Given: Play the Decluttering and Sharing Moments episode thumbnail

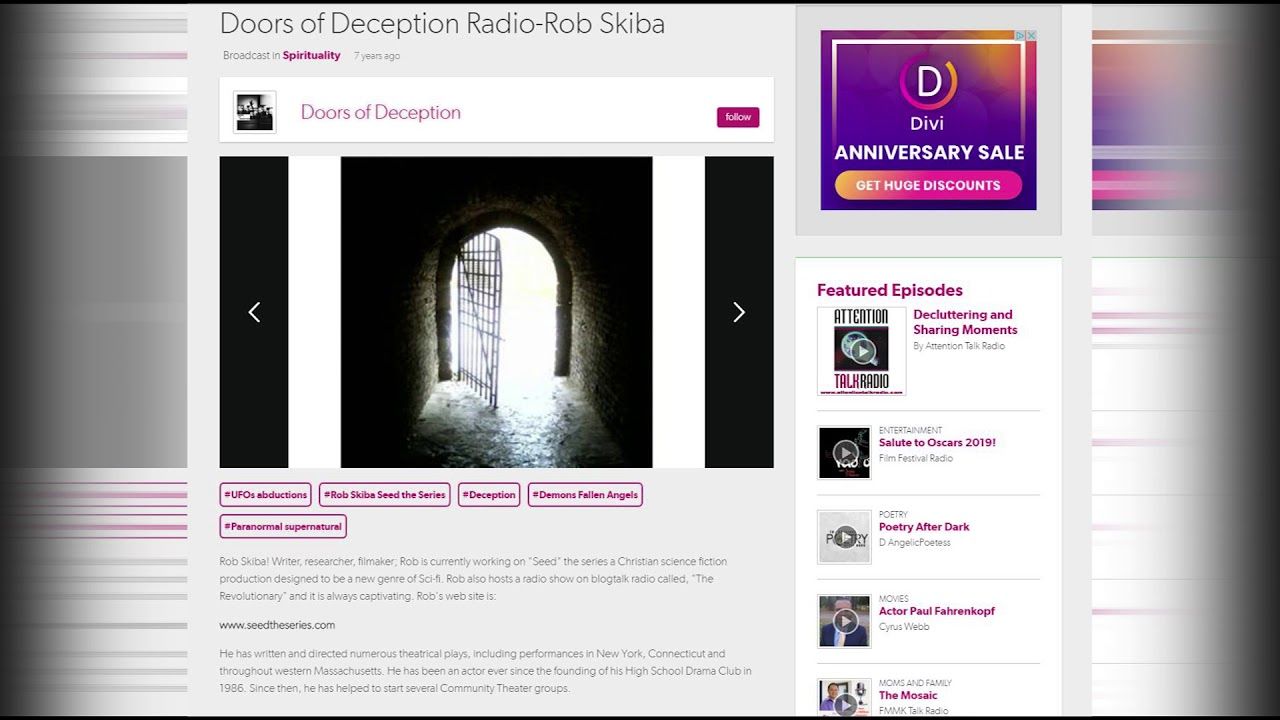Looking at the screenshot, I should pos(861,351).
